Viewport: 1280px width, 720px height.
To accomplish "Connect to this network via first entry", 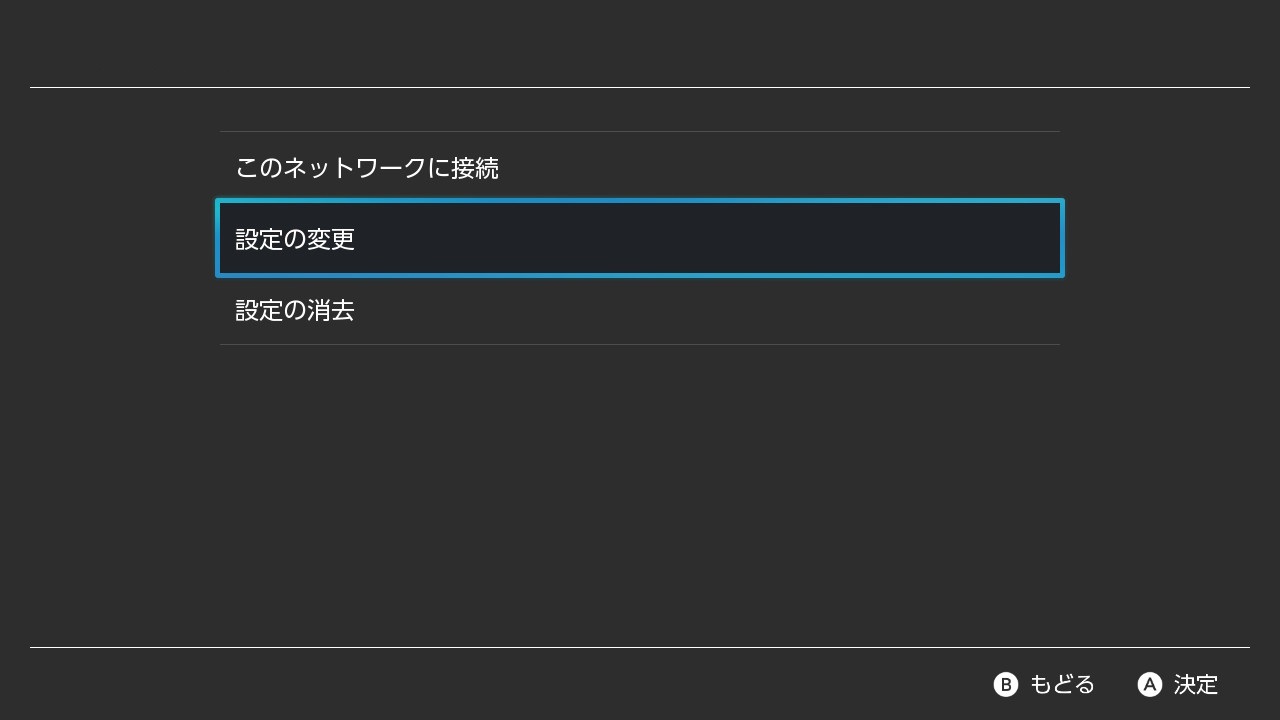I will coord(640,168).
